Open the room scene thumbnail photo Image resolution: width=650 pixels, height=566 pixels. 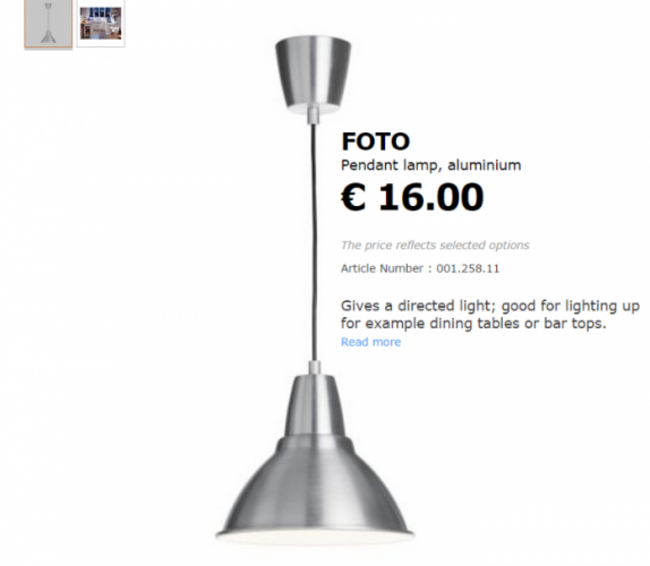click(101, 23)
